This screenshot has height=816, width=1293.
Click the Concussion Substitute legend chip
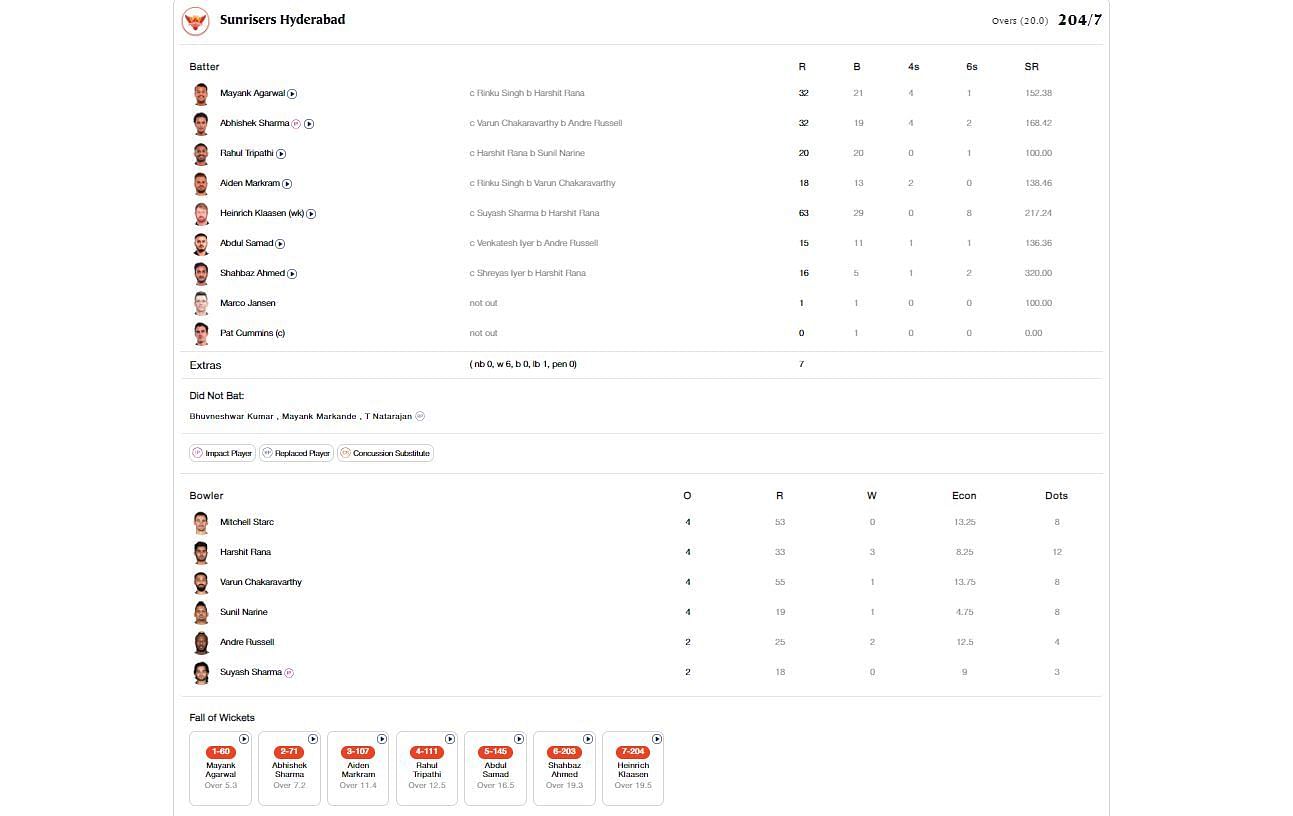pos(385,453)
